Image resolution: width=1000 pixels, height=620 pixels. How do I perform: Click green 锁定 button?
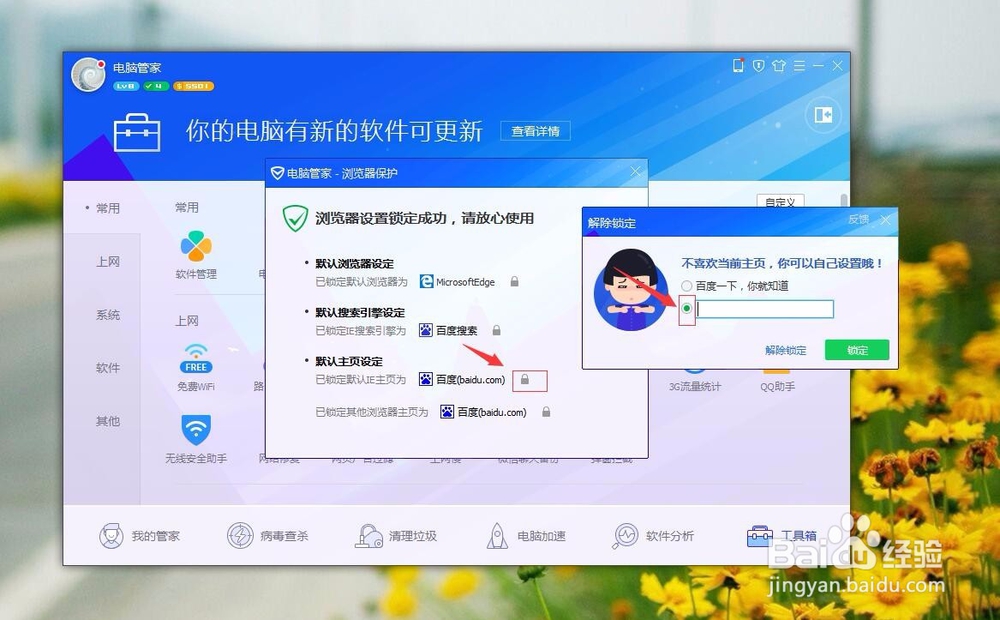(857, 350)
